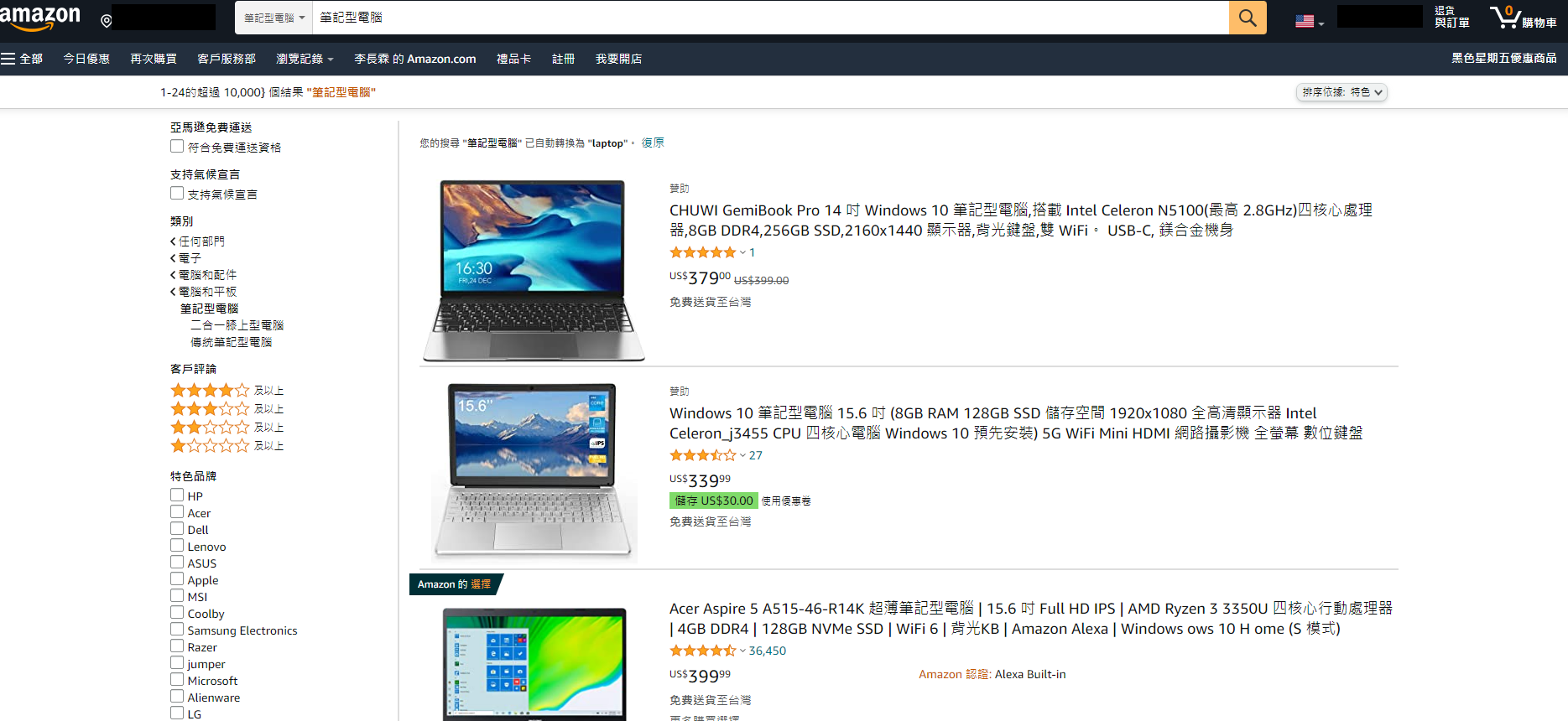Click star rating of Windows 10 15.6 laptop
Image resolution: width=1568 pixels, height=721 pixels.
[x=703, y=455]
